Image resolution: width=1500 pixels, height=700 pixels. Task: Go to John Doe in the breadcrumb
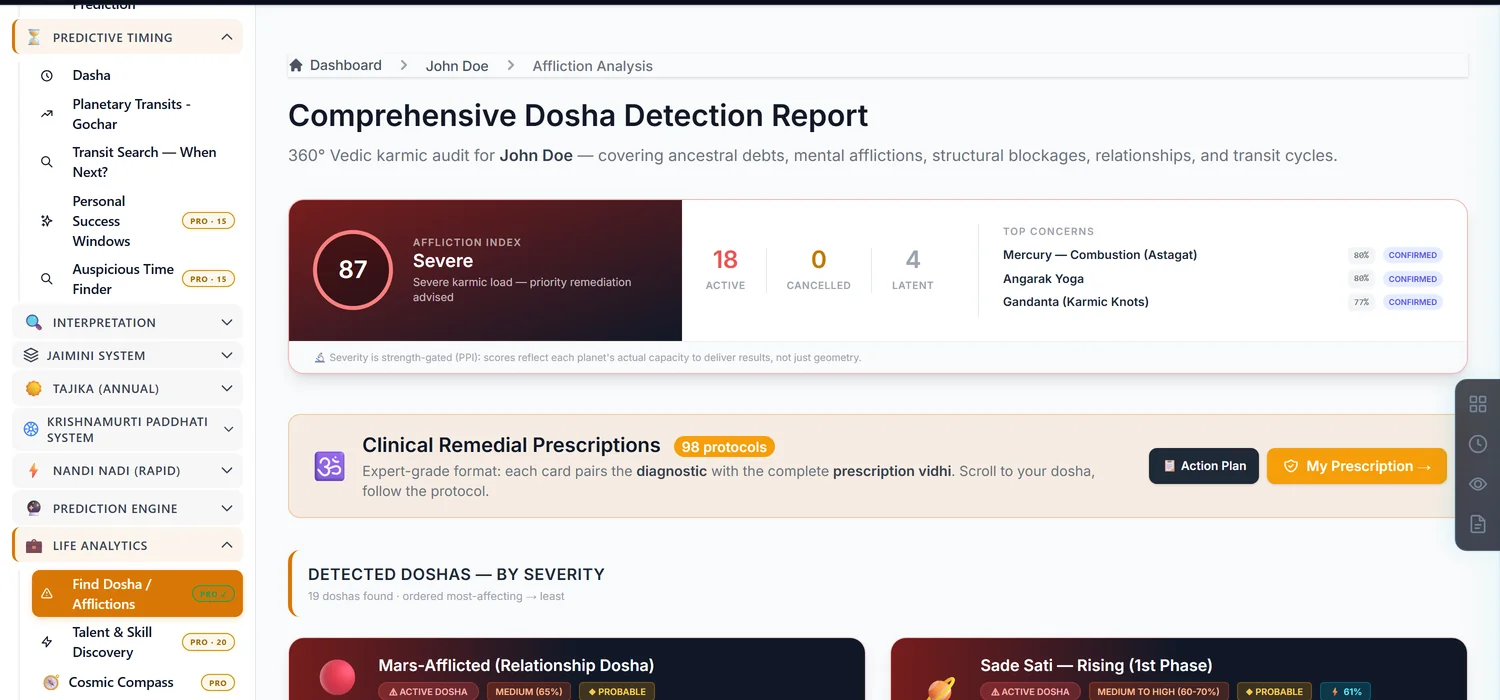tap(457, 66)
